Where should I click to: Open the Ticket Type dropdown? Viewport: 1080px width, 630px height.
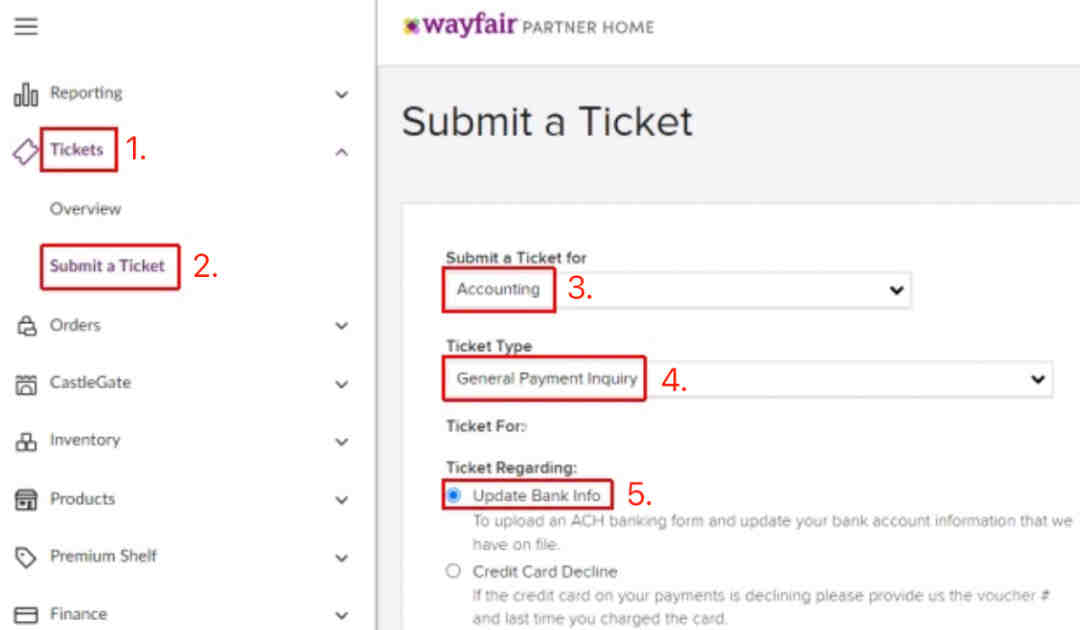pyautogui.click(x=748, y=379)
